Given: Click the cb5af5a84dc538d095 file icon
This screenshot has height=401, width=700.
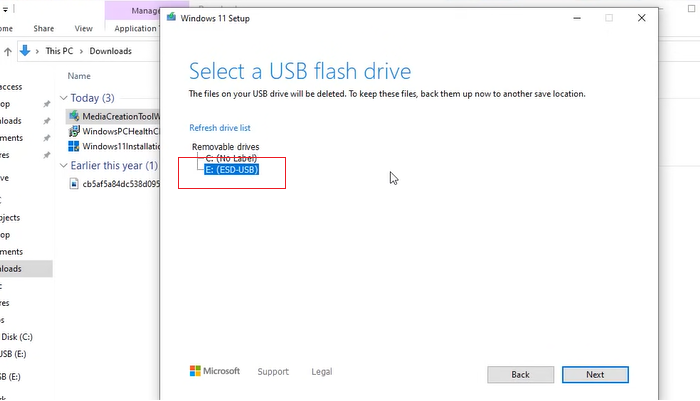Looking at the screenshot, I should click(74, 184).
